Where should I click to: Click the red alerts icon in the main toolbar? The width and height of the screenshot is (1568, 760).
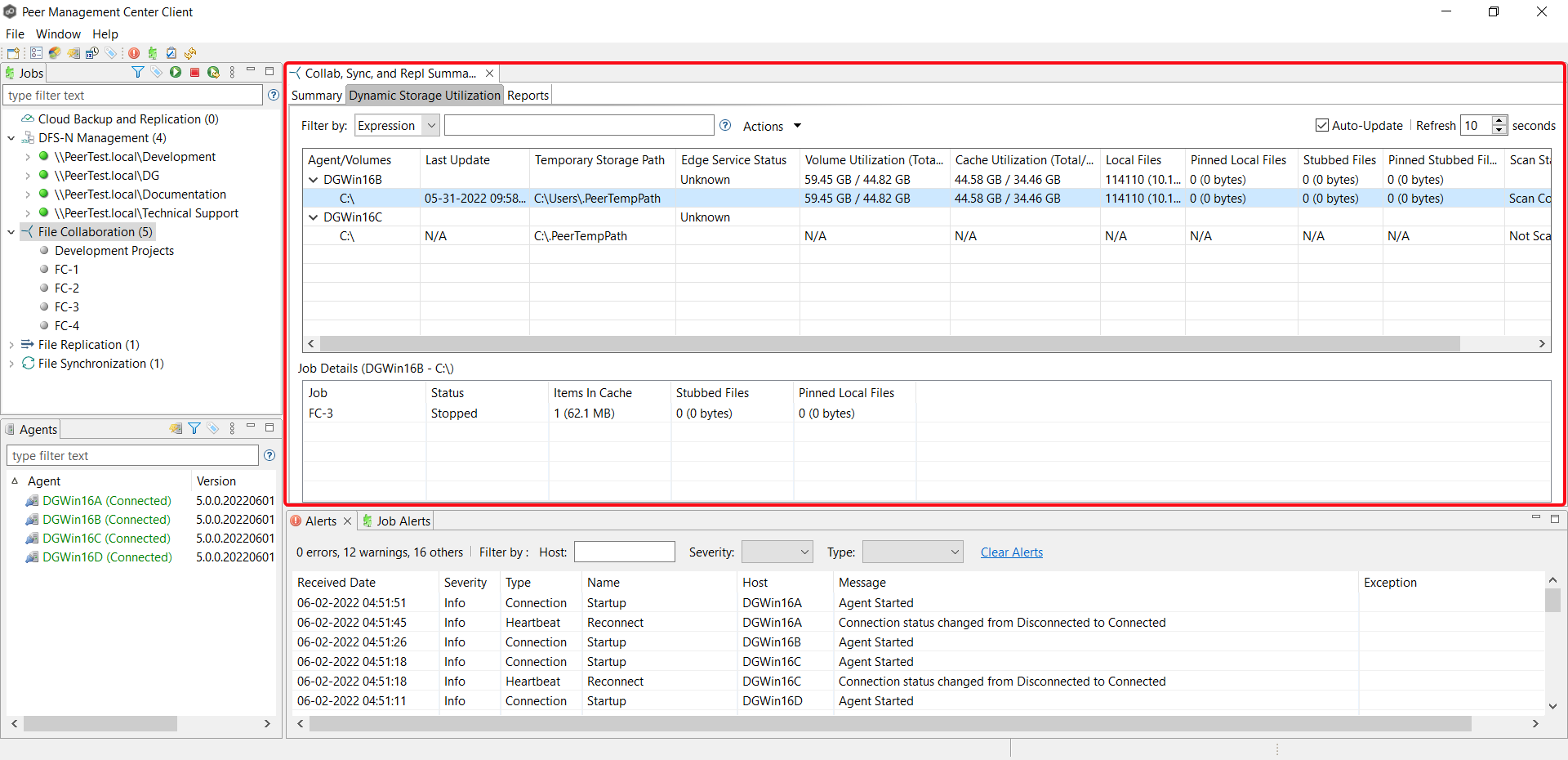pyautogui.click(x=134, y=53)
